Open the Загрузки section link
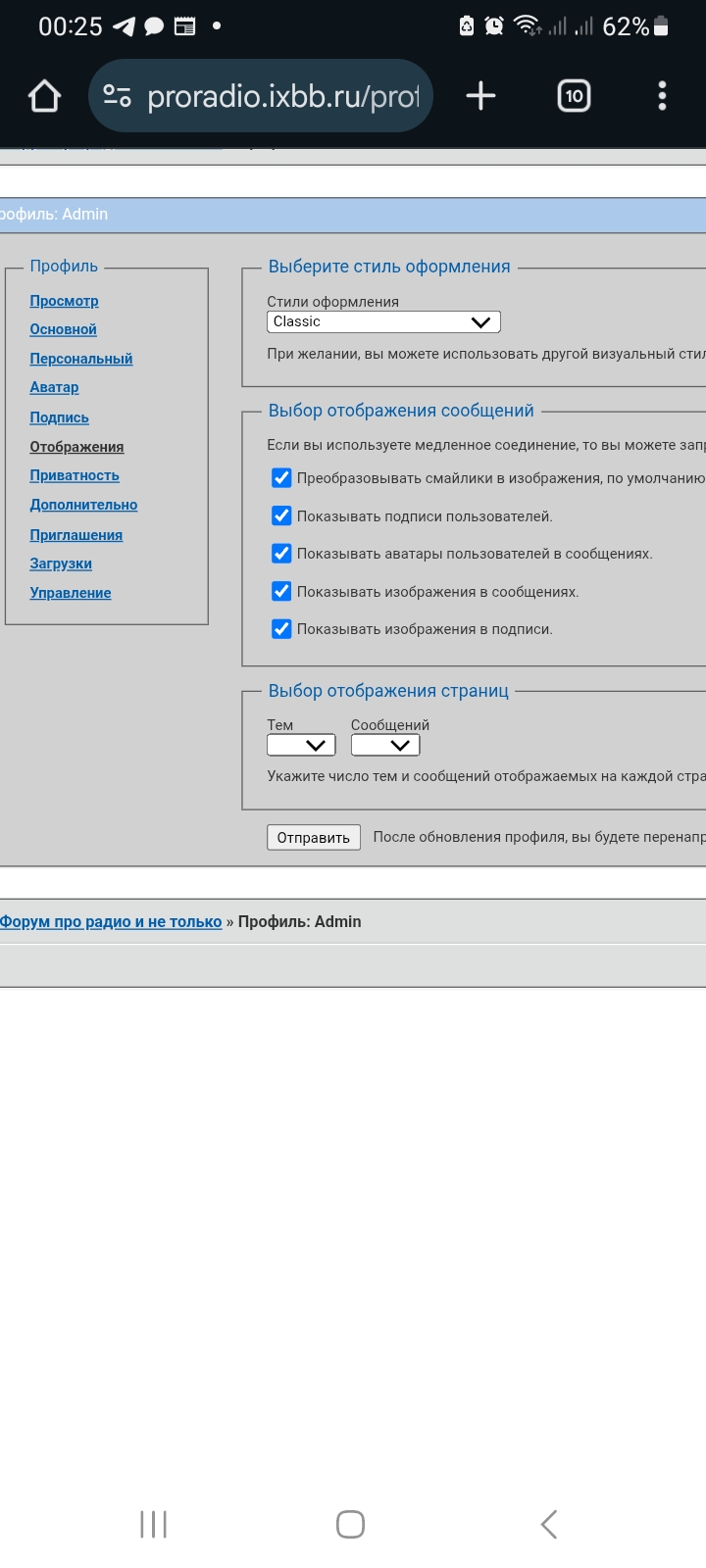 61,563
